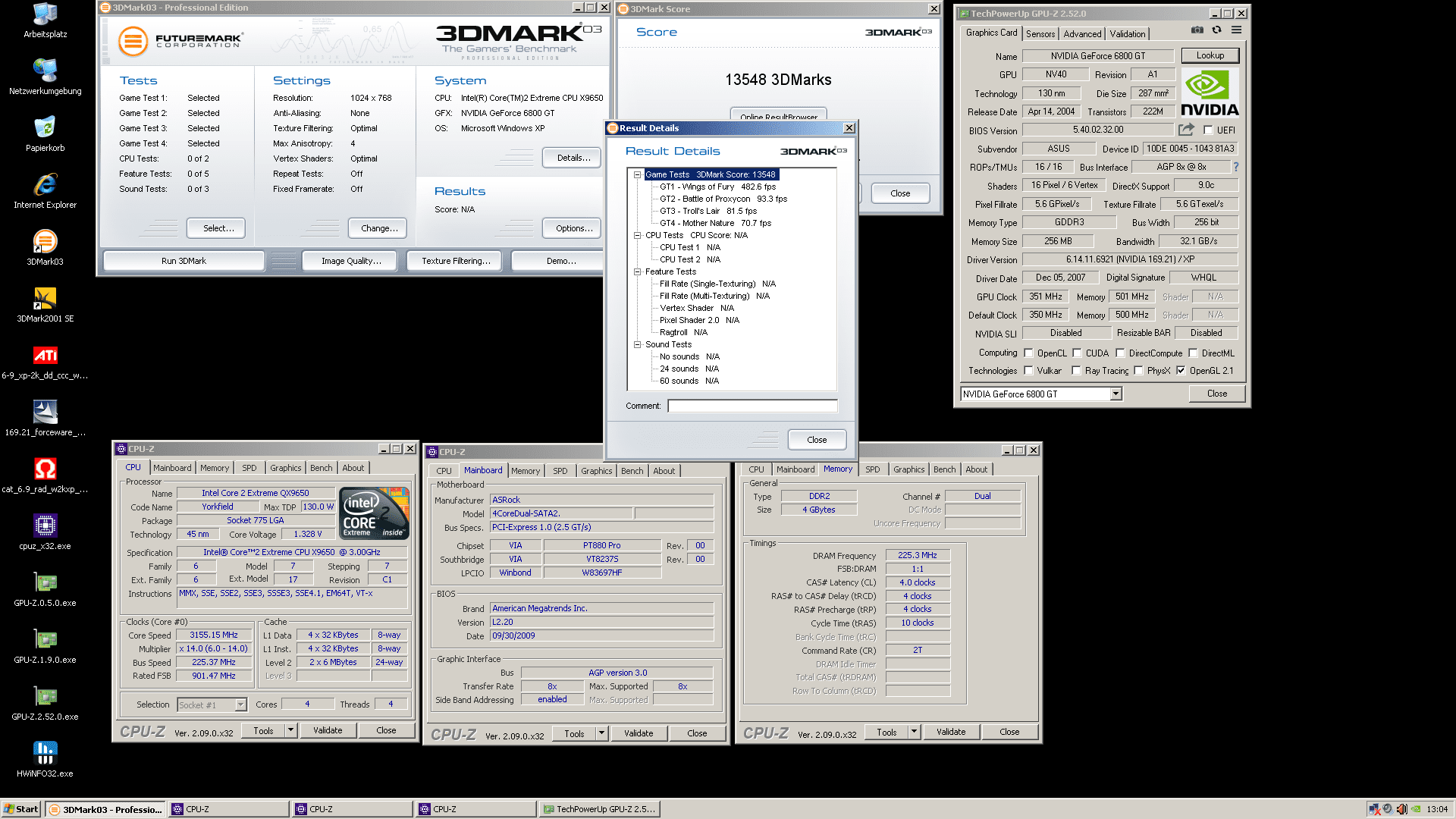
Task: Click the Texture Filtering button
Action: pos(456,261)
